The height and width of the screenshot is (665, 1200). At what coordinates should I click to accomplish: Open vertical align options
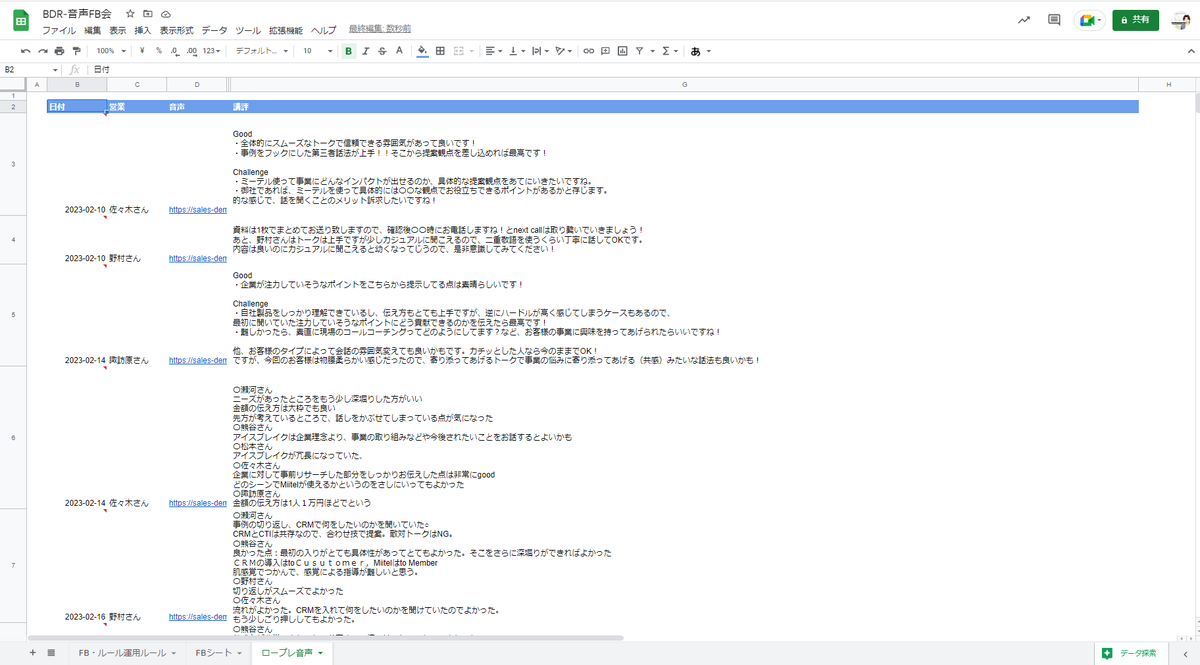(517, 50)
